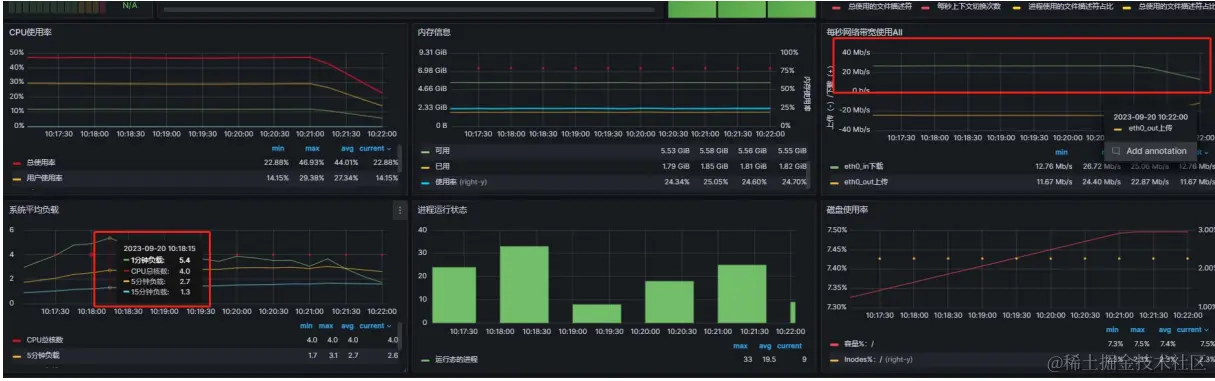The image size is (1215, 381).
Task: Click Add annotation in the popup
Action: click(x=1156, y=151)
